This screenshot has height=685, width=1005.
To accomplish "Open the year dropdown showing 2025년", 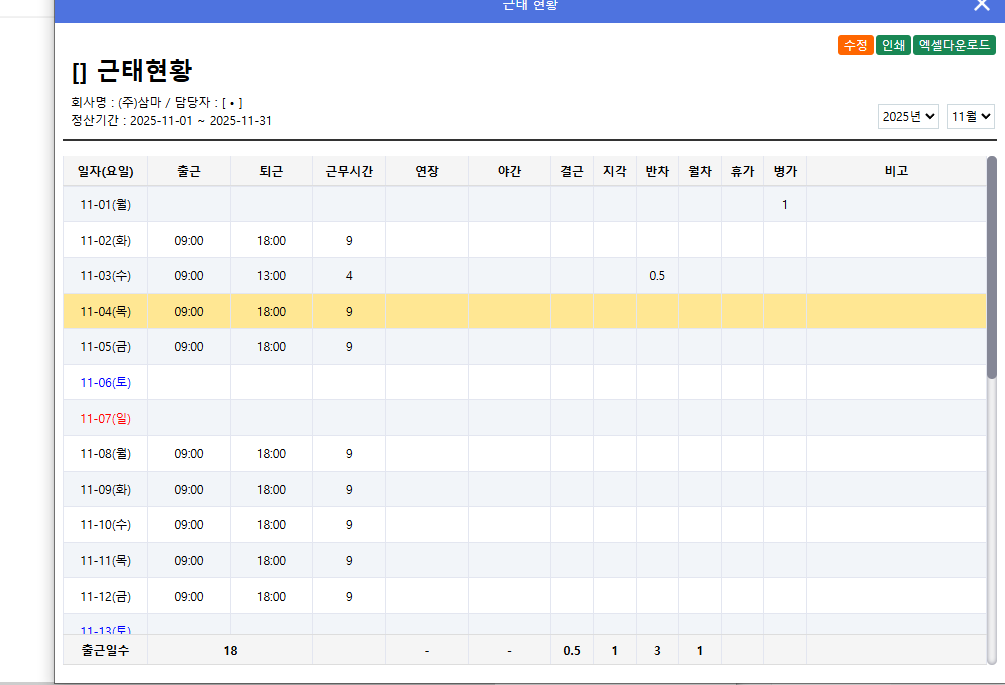I will [x=907, y=116].
